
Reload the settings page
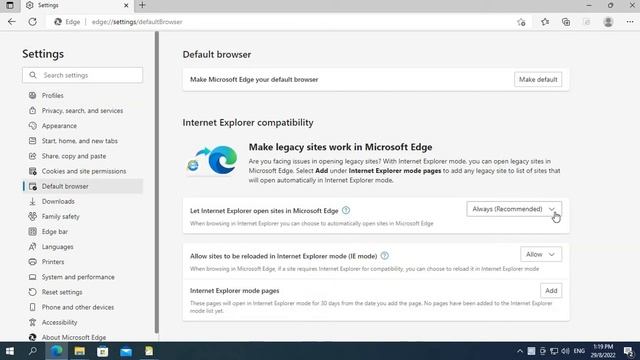click(x=33, y=22)
